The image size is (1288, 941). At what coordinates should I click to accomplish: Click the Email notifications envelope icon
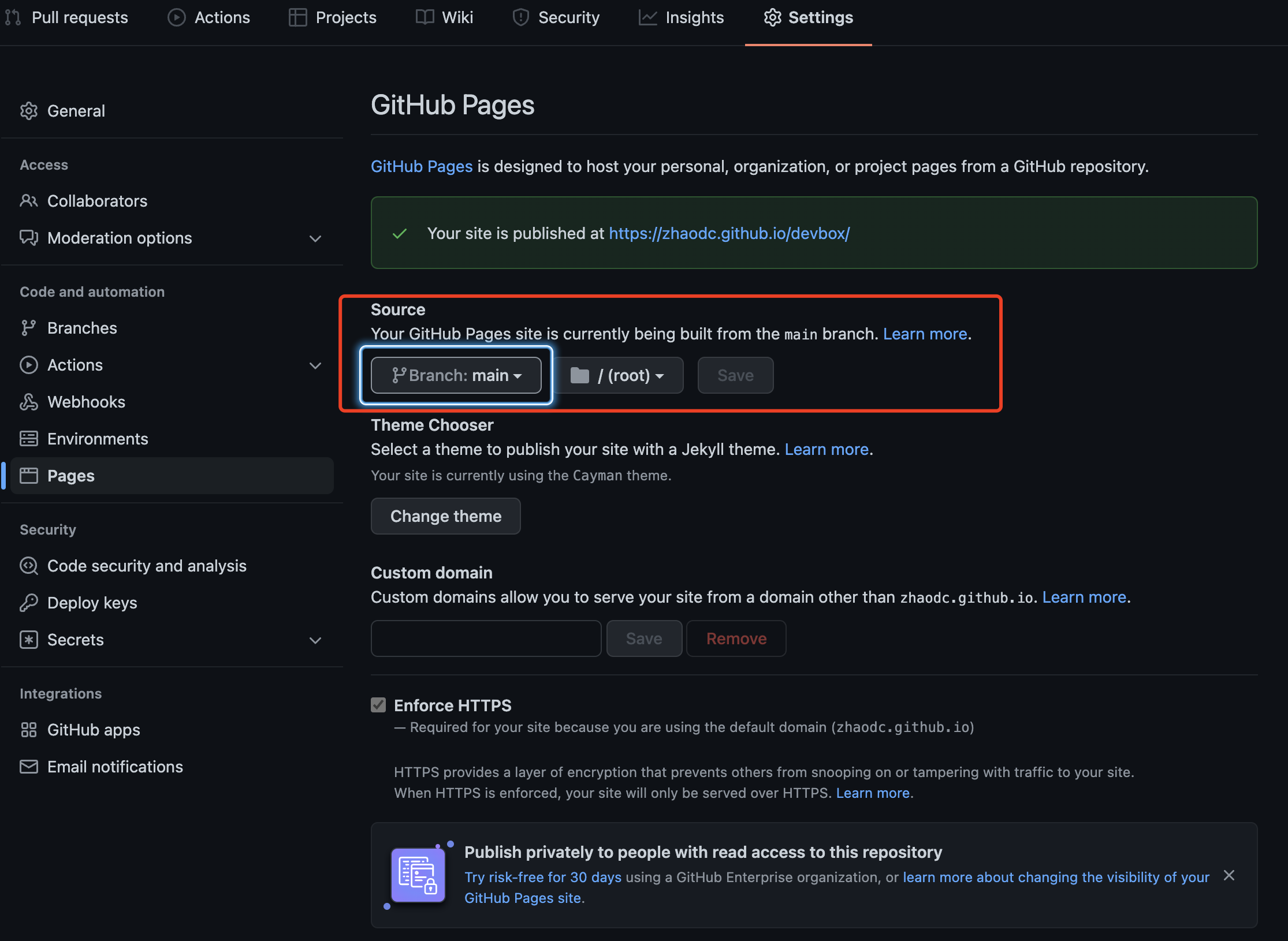[29, 767]
